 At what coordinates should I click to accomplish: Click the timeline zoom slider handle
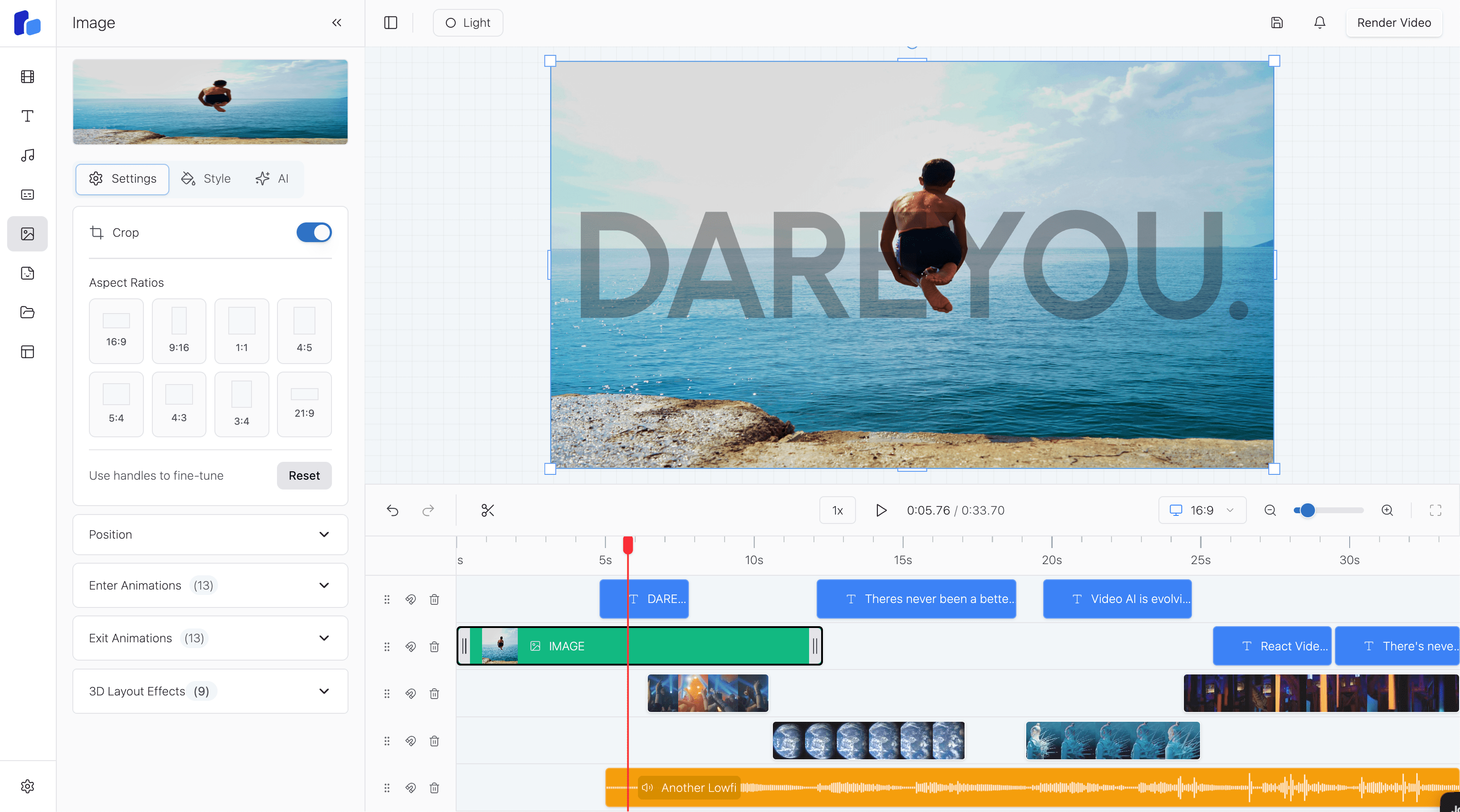point(1308,510)
